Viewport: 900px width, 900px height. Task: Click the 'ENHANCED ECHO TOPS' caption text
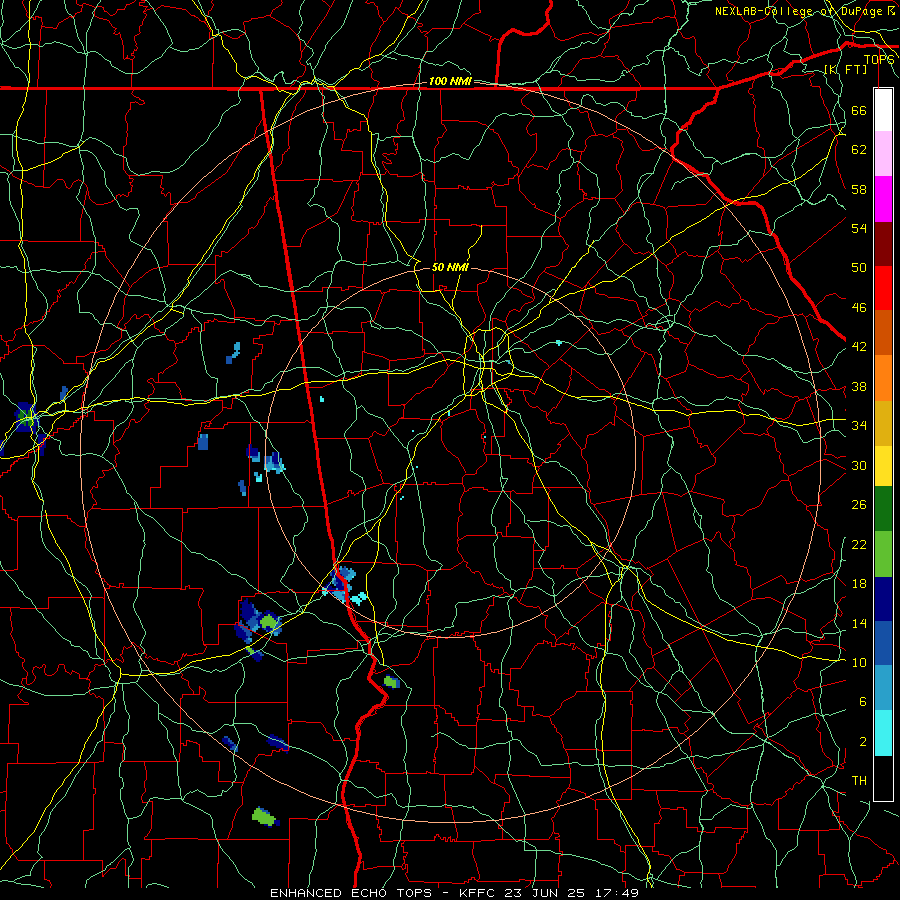pyautogui.click(x=350, y=893)
